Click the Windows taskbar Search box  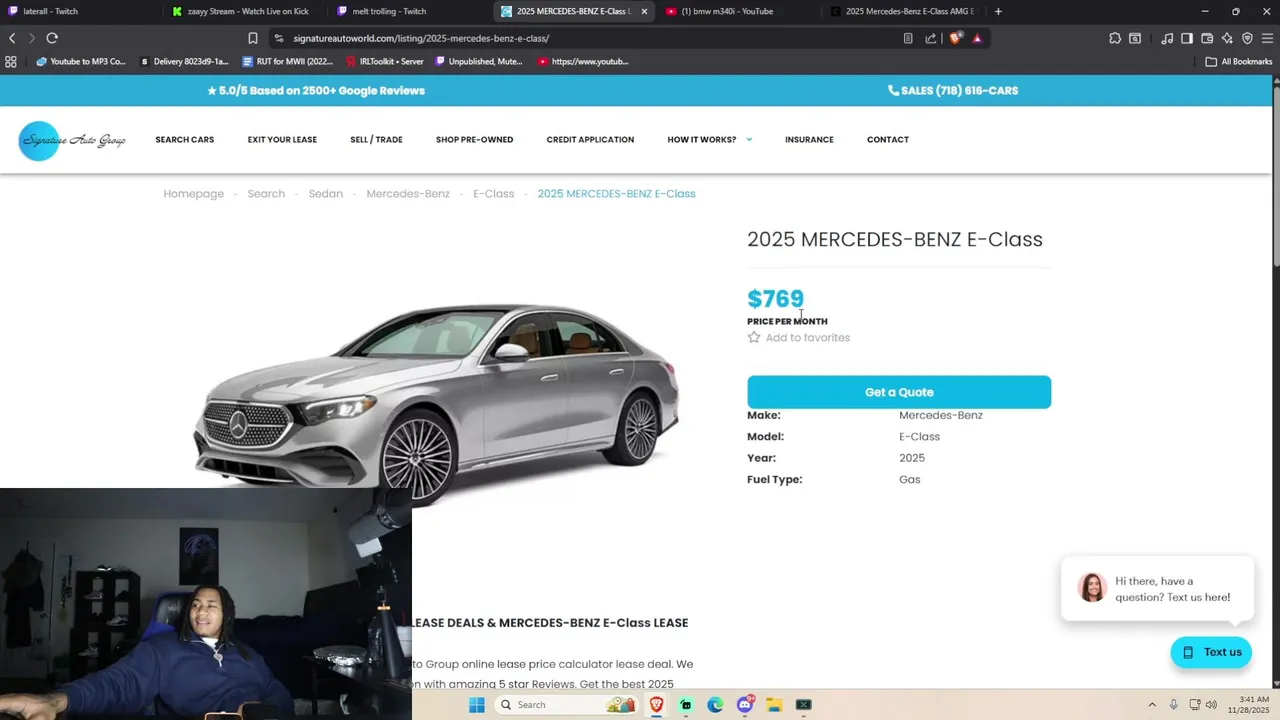[566, 705]
